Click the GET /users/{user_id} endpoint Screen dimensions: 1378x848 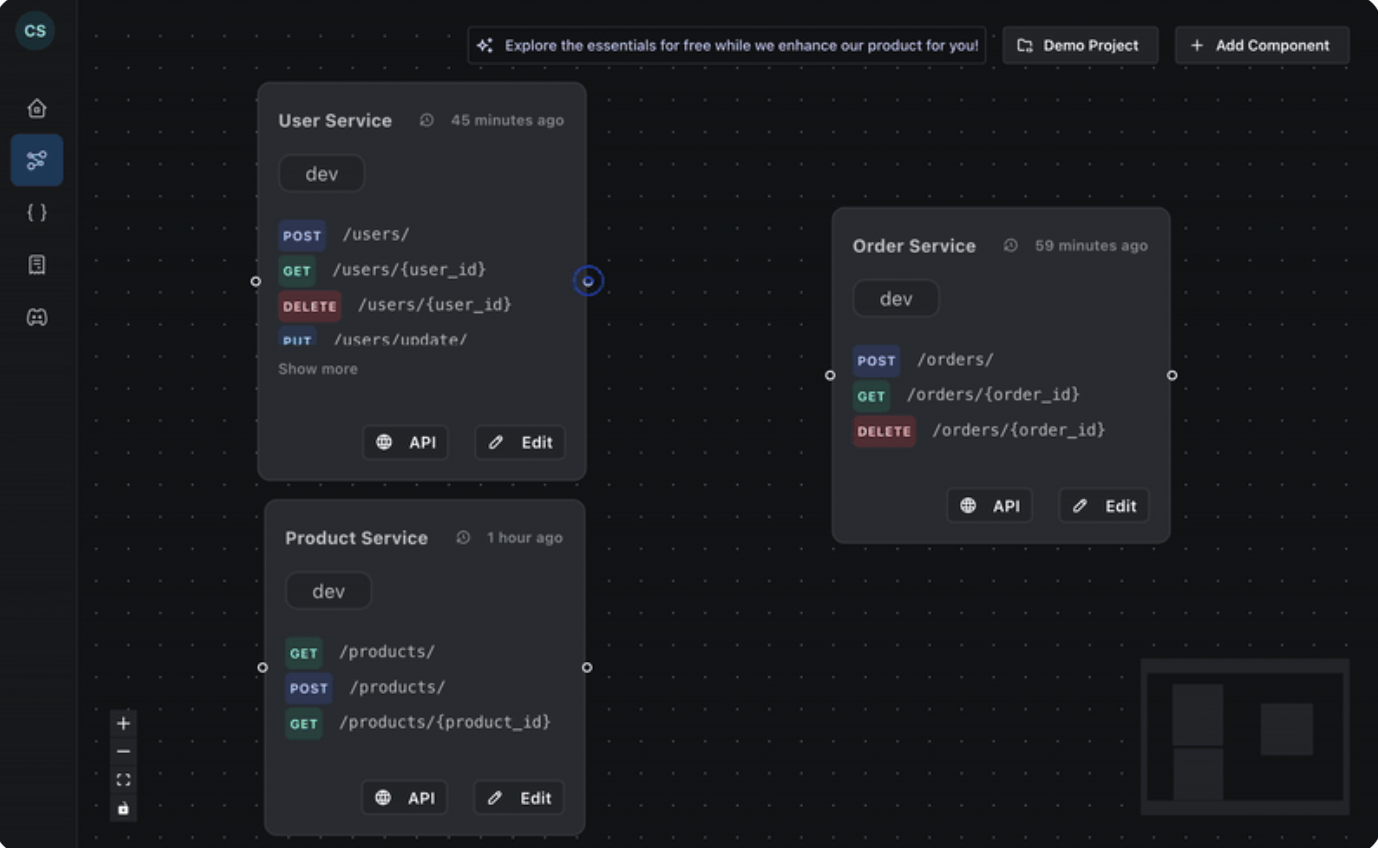pos(383,270)
